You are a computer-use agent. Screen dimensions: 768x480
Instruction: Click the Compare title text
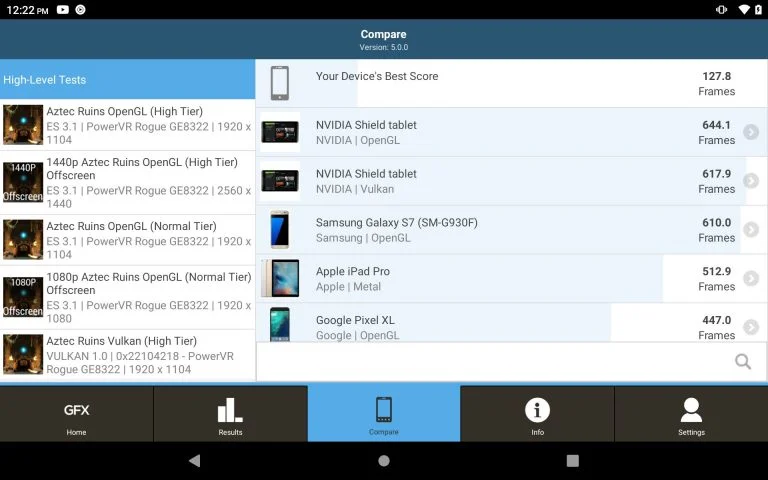(x=384, y=34)
